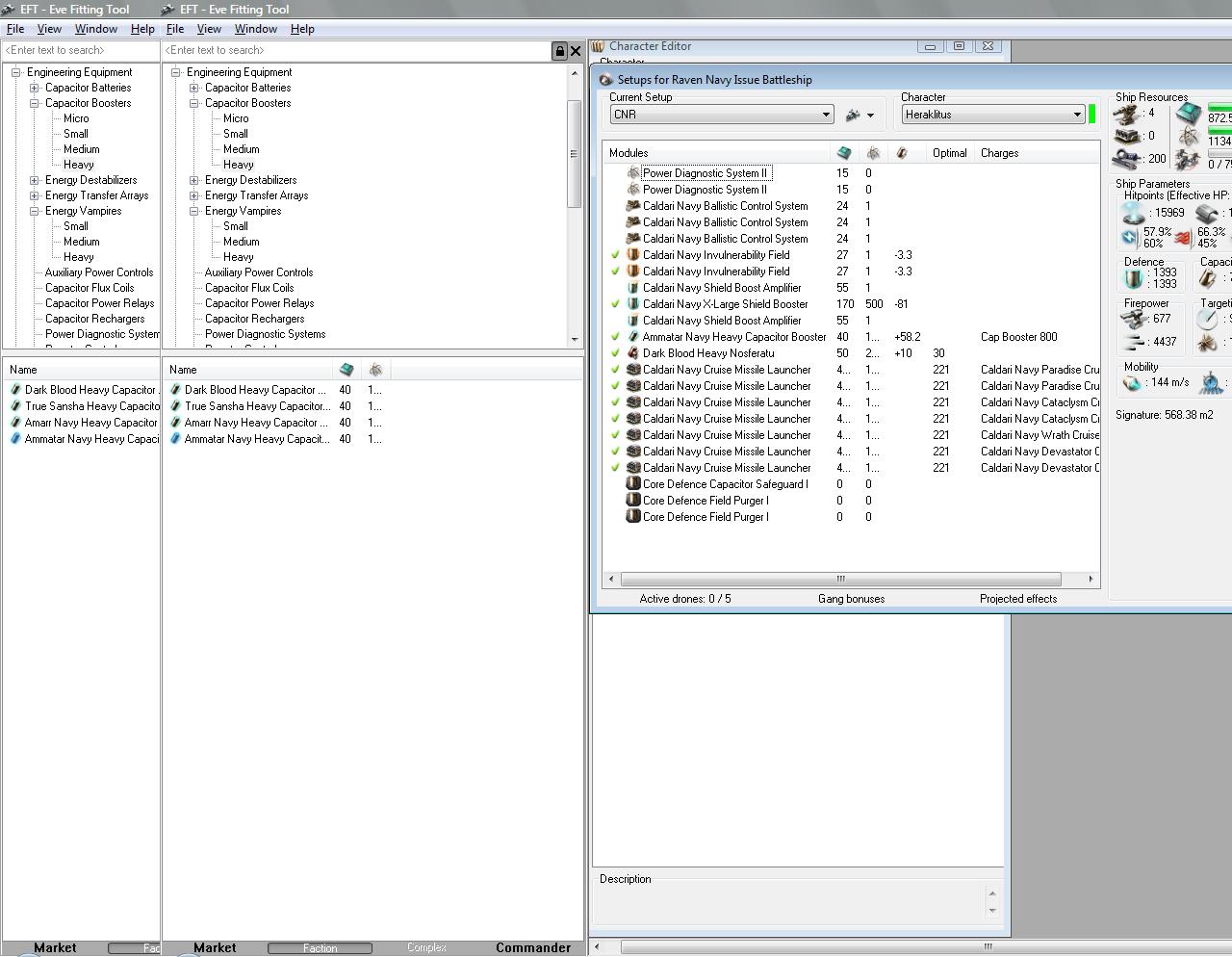Toggle the Complex filter in the market panel

click(x=426, y=948)
